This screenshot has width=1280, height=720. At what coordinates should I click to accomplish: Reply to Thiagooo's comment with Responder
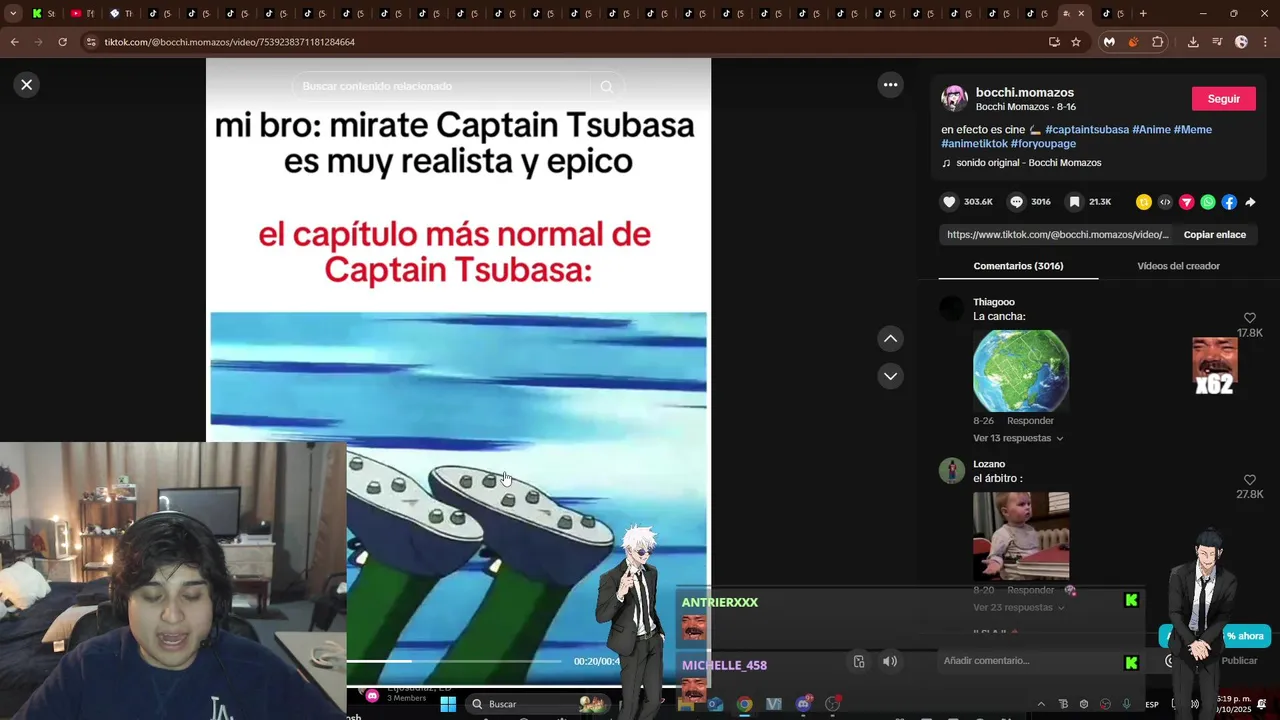pyautogui.click(x=1030, y=421)
